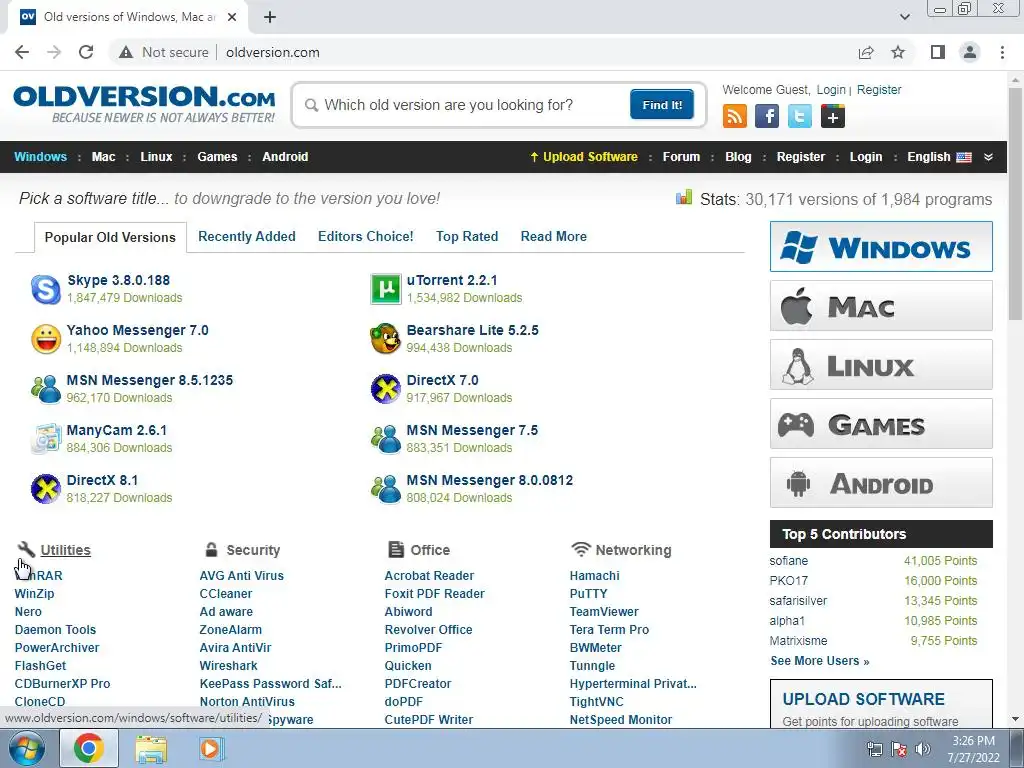The image size is (1024, 768).
Task: Click the uTorrent 2.2.1 green icon
Action: point(386,289)
